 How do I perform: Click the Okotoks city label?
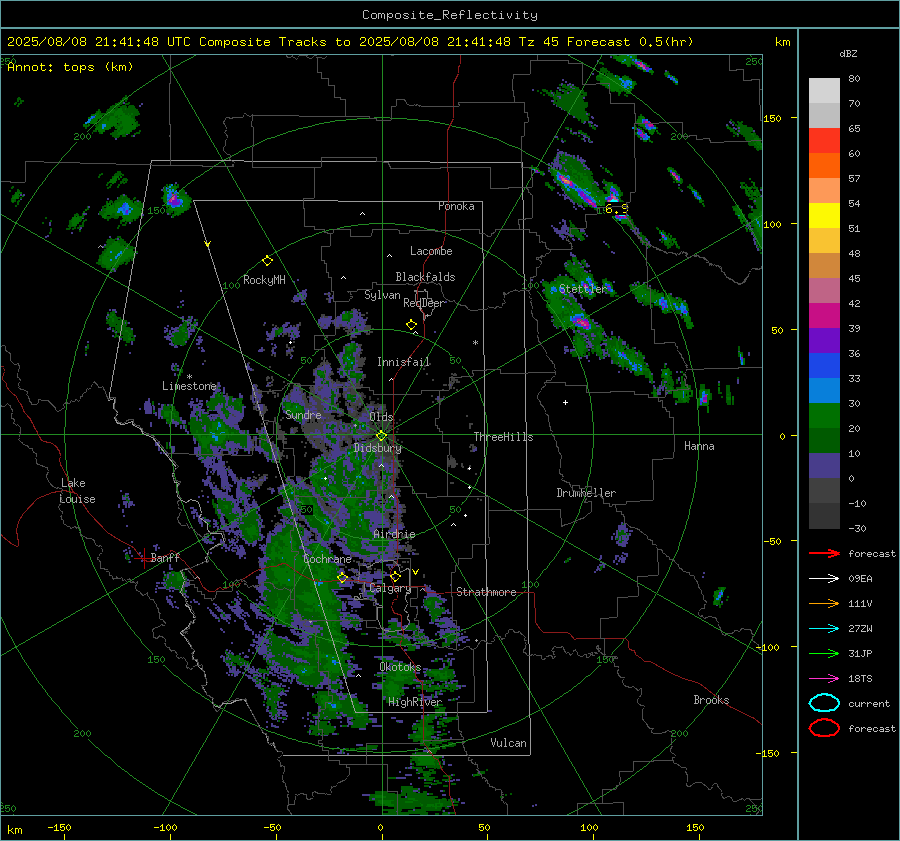(400, 667)
